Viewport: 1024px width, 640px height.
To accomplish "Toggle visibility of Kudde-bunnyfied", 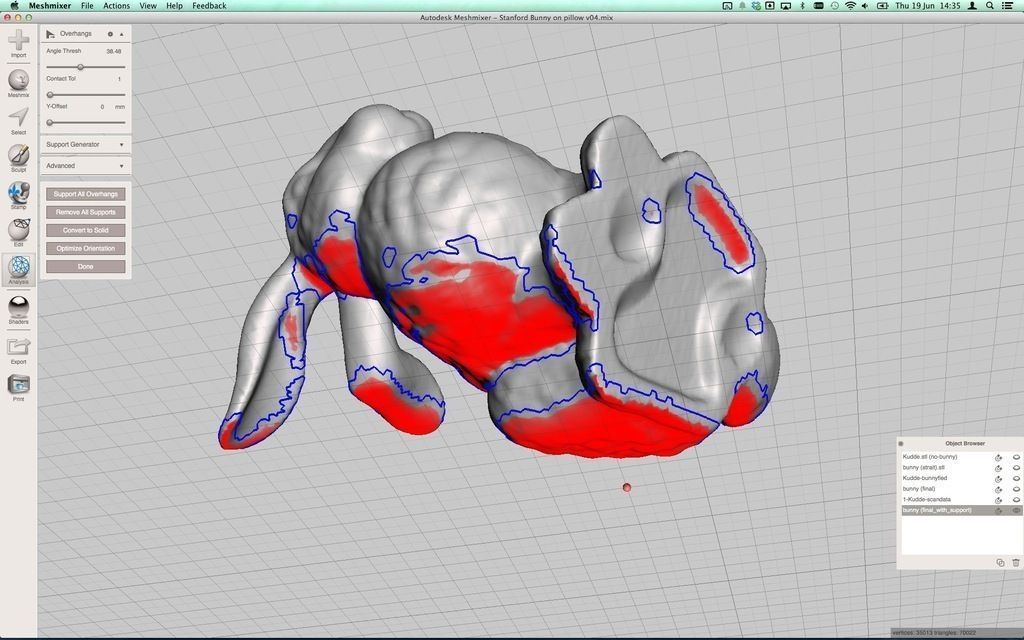I will [1016, 478].
